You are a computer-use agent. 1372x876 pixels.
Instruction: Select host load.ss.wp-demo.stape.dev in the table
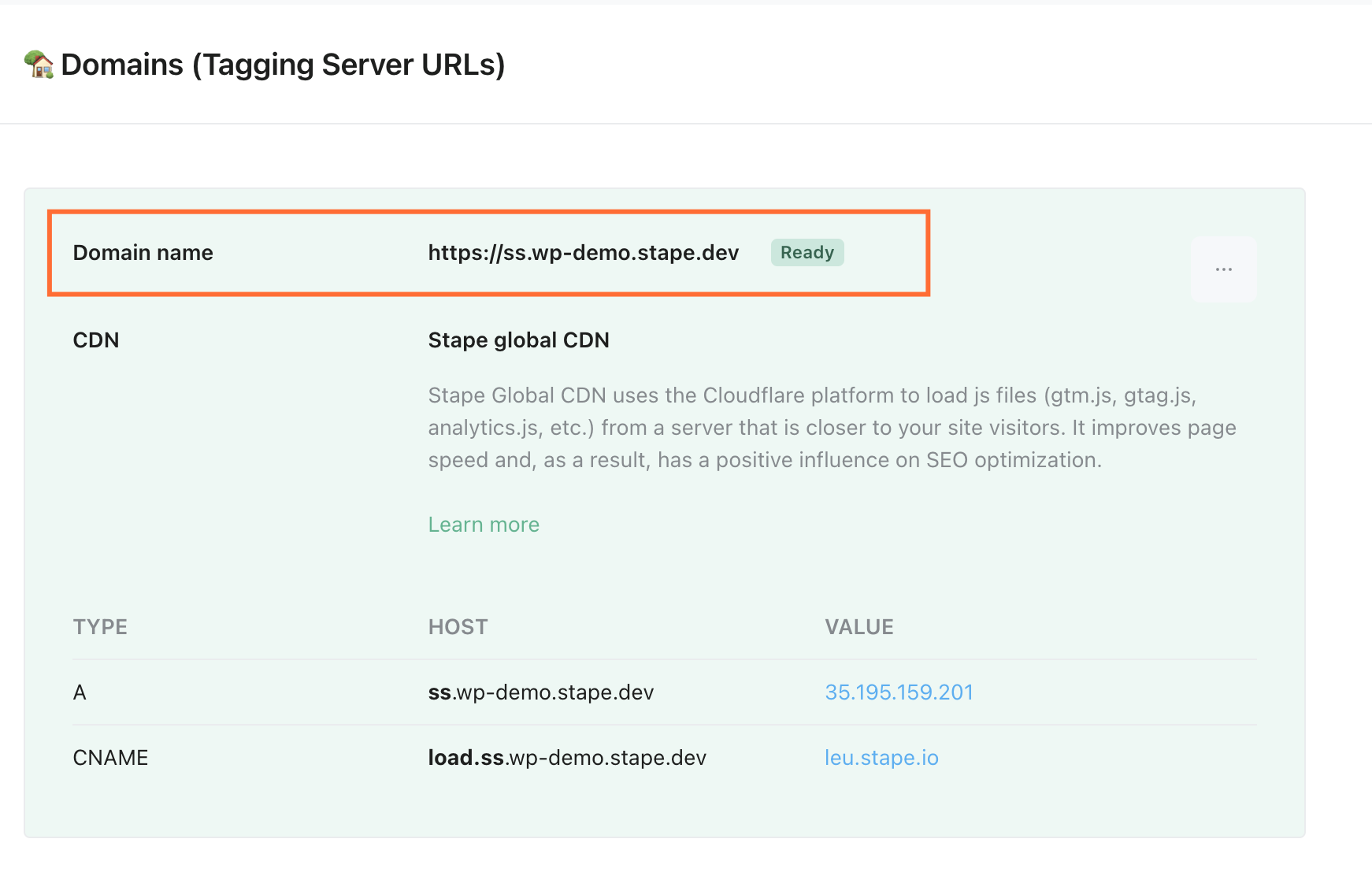(566, 757)
